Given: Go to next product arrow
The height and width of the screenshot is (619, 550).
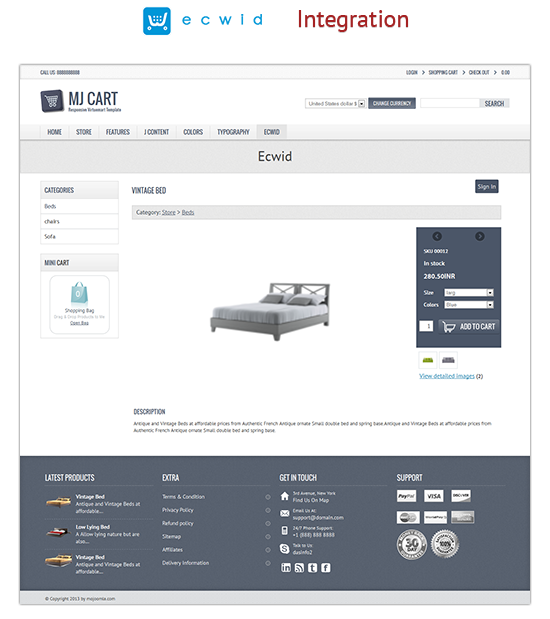Looking at the screenshot, I should pyautogui.click(x=480, y=236).
